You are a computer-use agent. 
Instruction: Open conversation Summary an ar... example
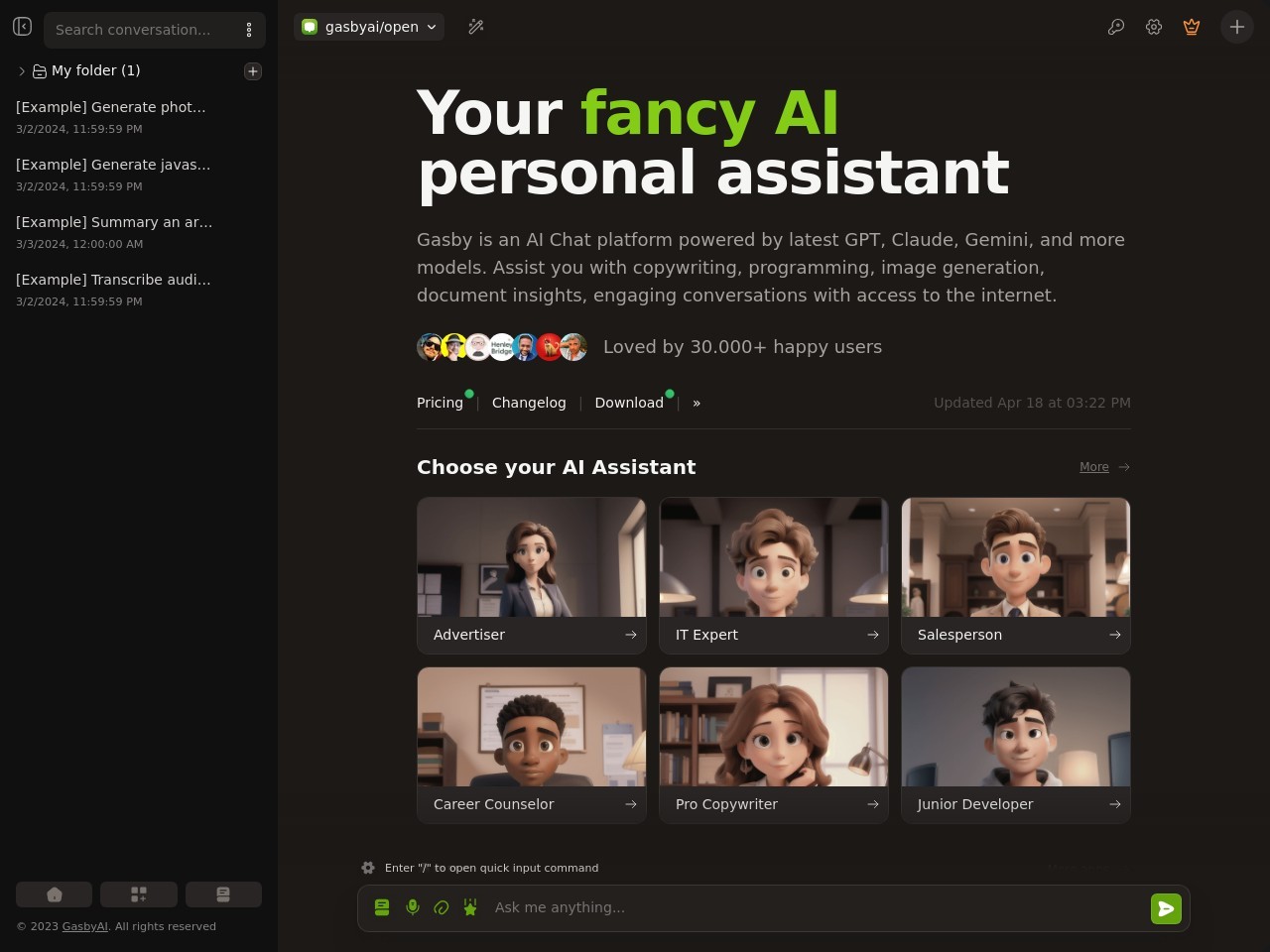coord(139,232)
